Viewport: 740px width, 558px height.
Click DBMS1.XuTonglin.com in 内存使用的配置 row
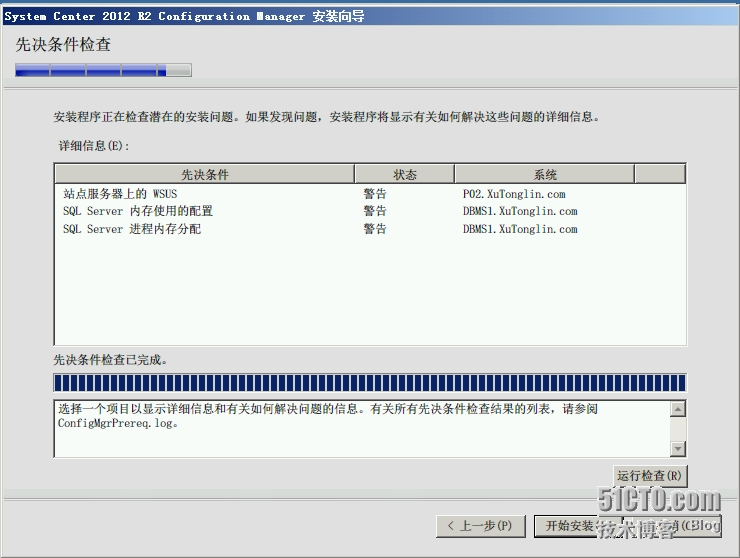click(x=520, y=211)
